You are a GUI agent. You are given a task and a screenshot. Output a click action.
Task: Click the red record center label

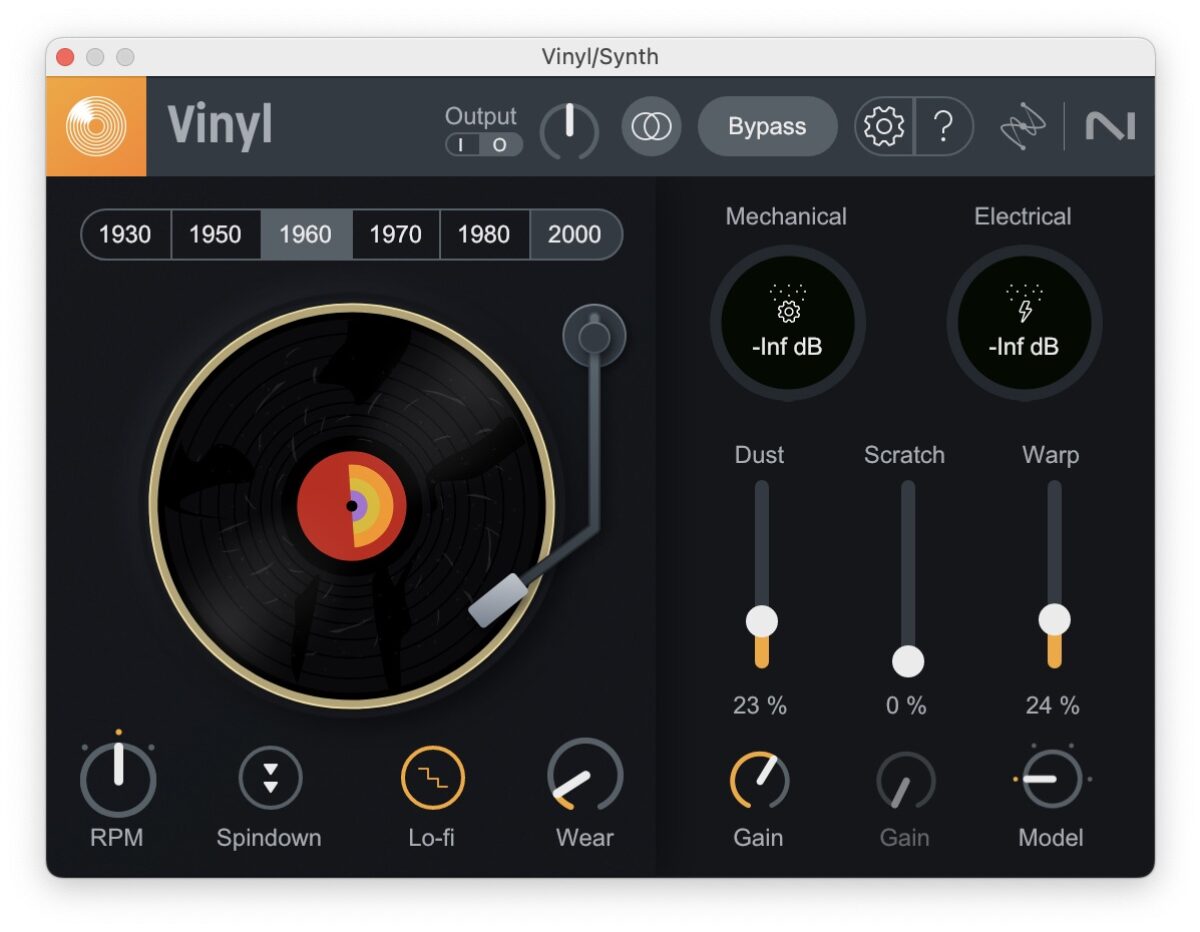[x=352, y=506]
